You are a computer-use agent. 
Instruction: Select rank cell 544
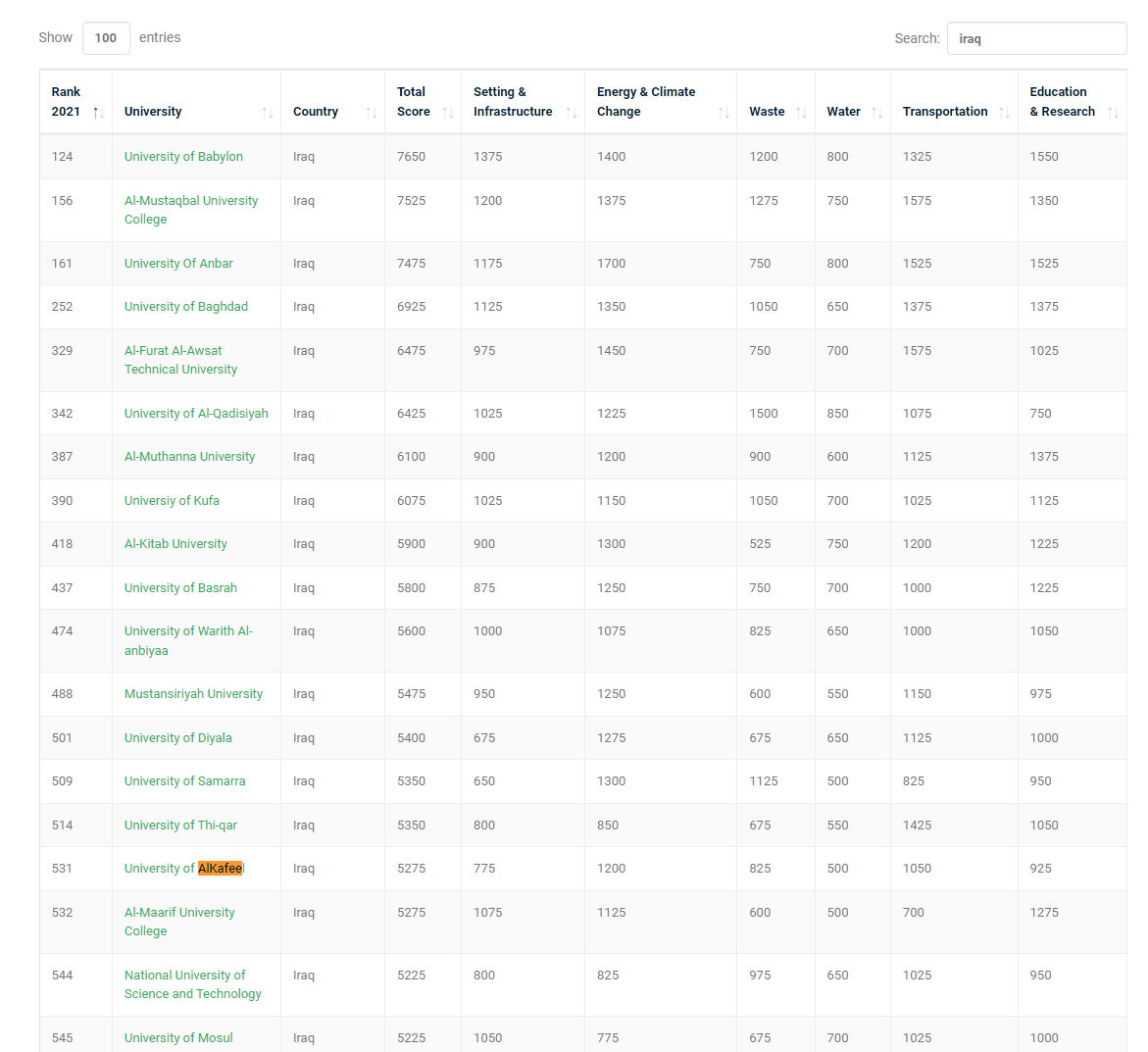[62, 976]
